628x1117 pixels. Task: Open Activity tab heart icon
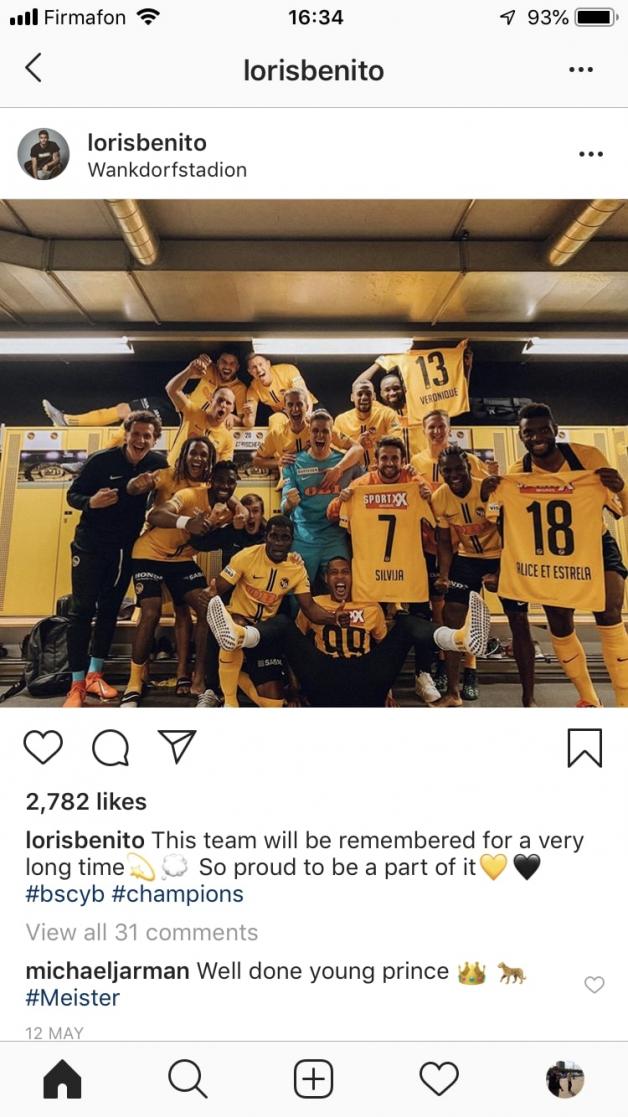[439, 1079]
